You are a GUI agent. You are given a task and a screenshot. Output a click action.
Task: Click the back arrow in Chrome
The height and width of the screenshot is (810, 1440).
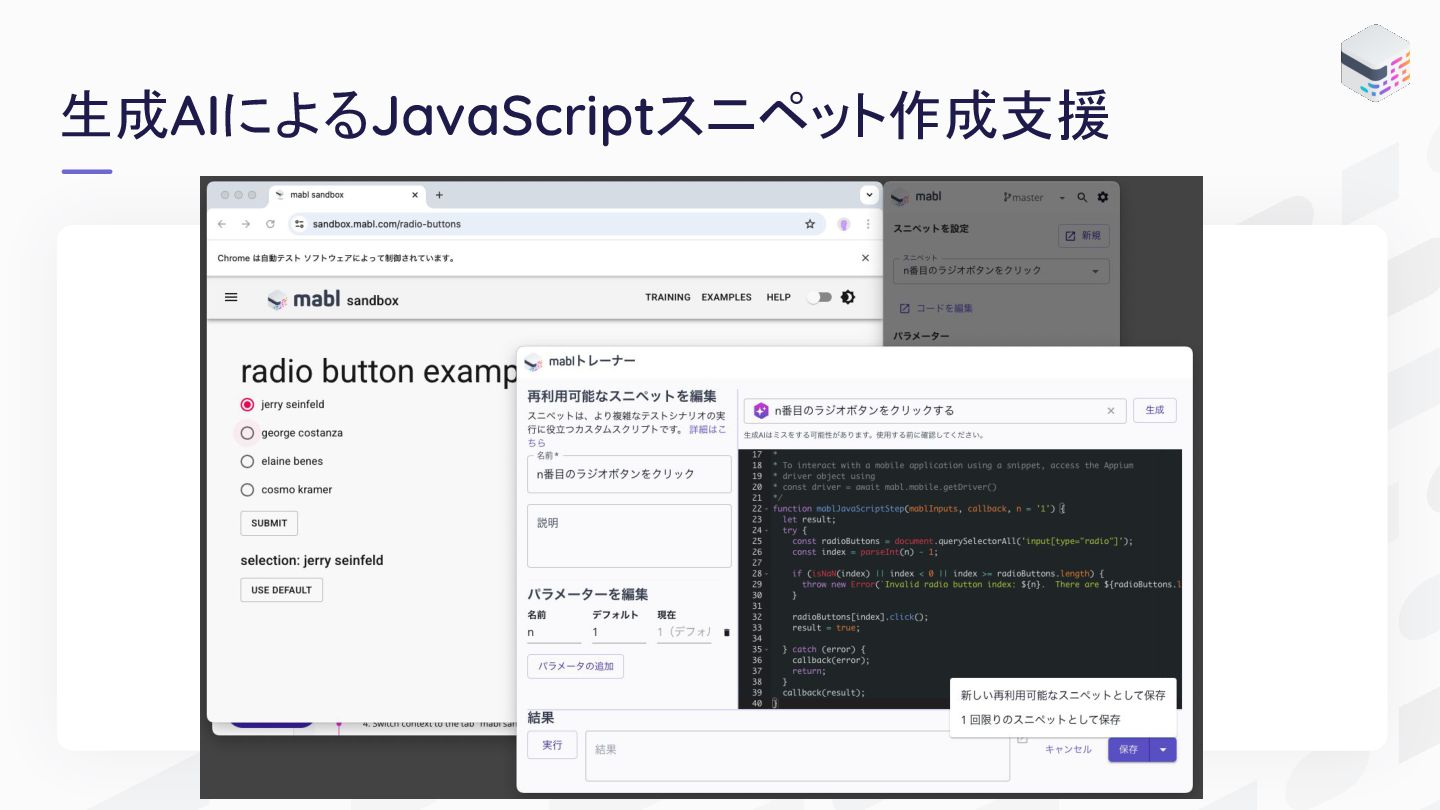point(222,224)
